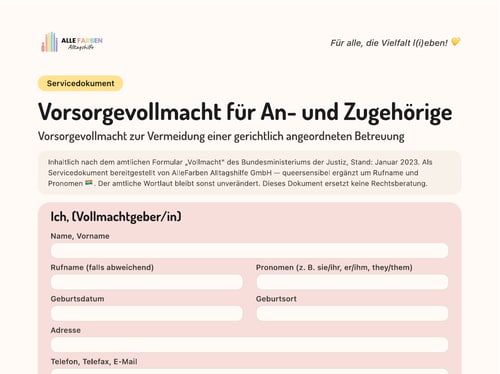Click the AlleFarben Alltagshilfe logo
500x374 pixels.
coord(72,42)
